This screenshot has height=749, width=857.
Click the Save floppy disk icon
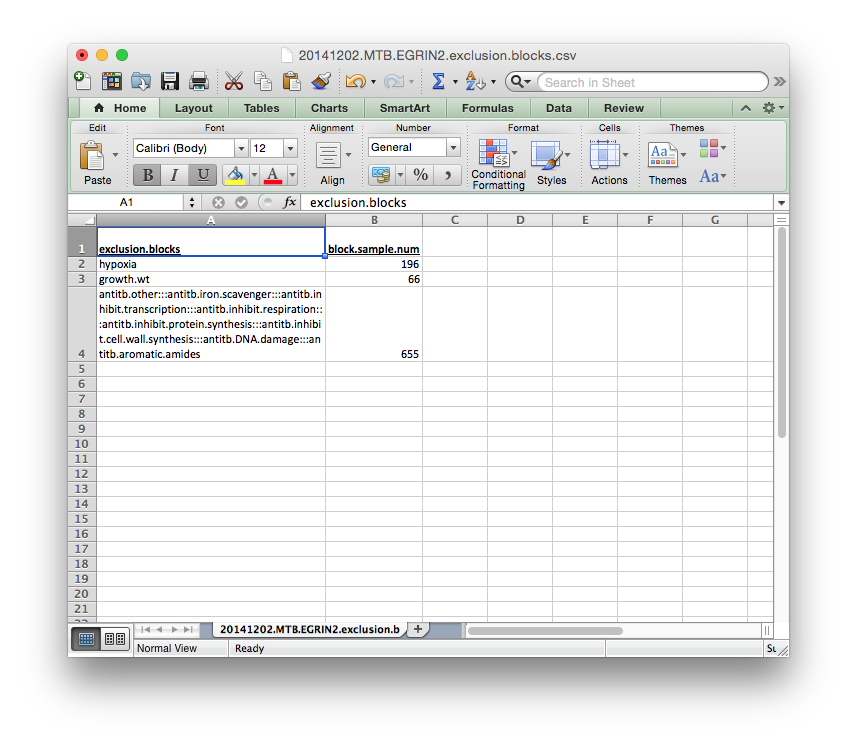coord(169,82)
